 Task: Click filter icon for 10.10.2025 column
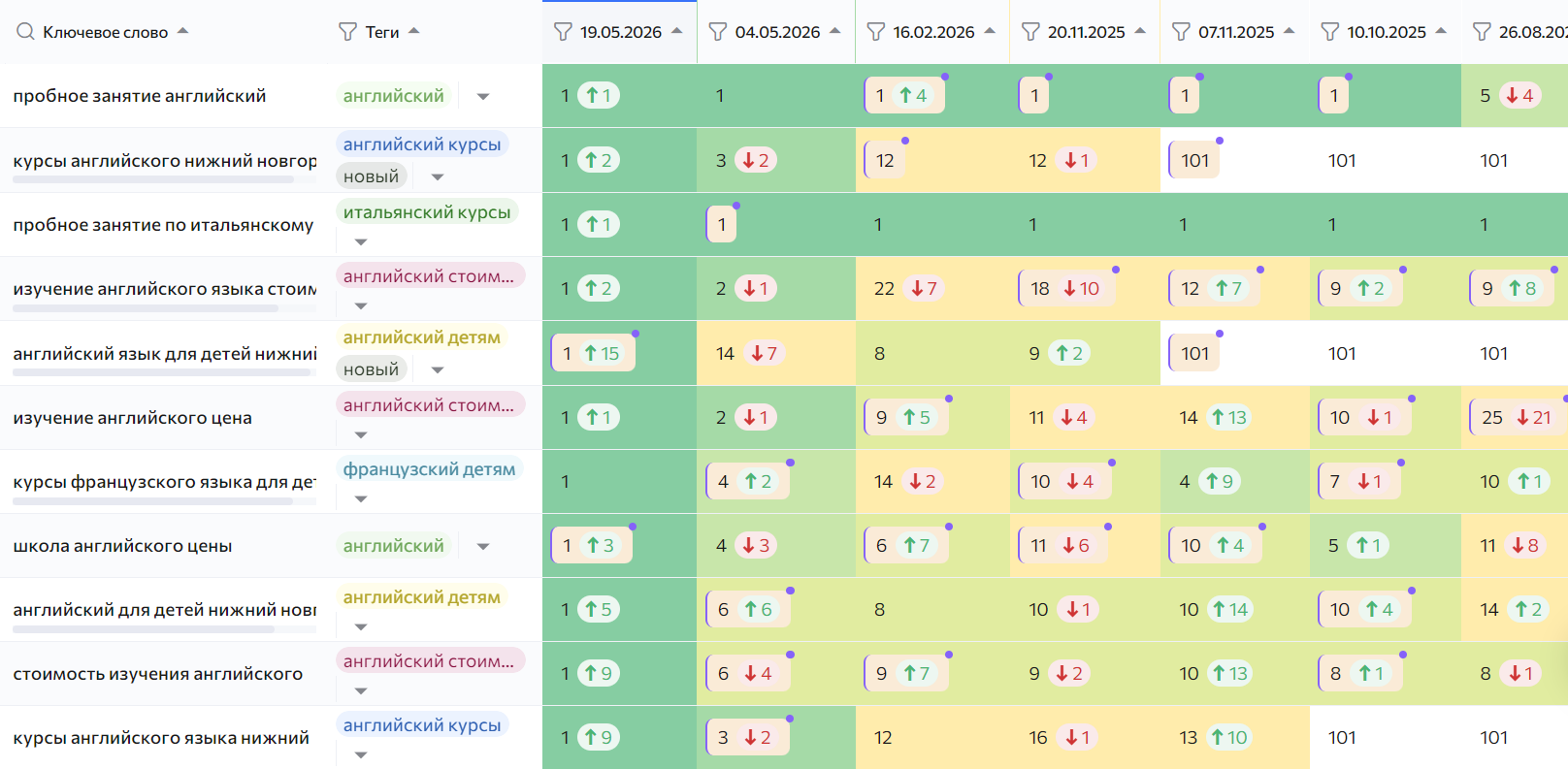coord(1330,32)
